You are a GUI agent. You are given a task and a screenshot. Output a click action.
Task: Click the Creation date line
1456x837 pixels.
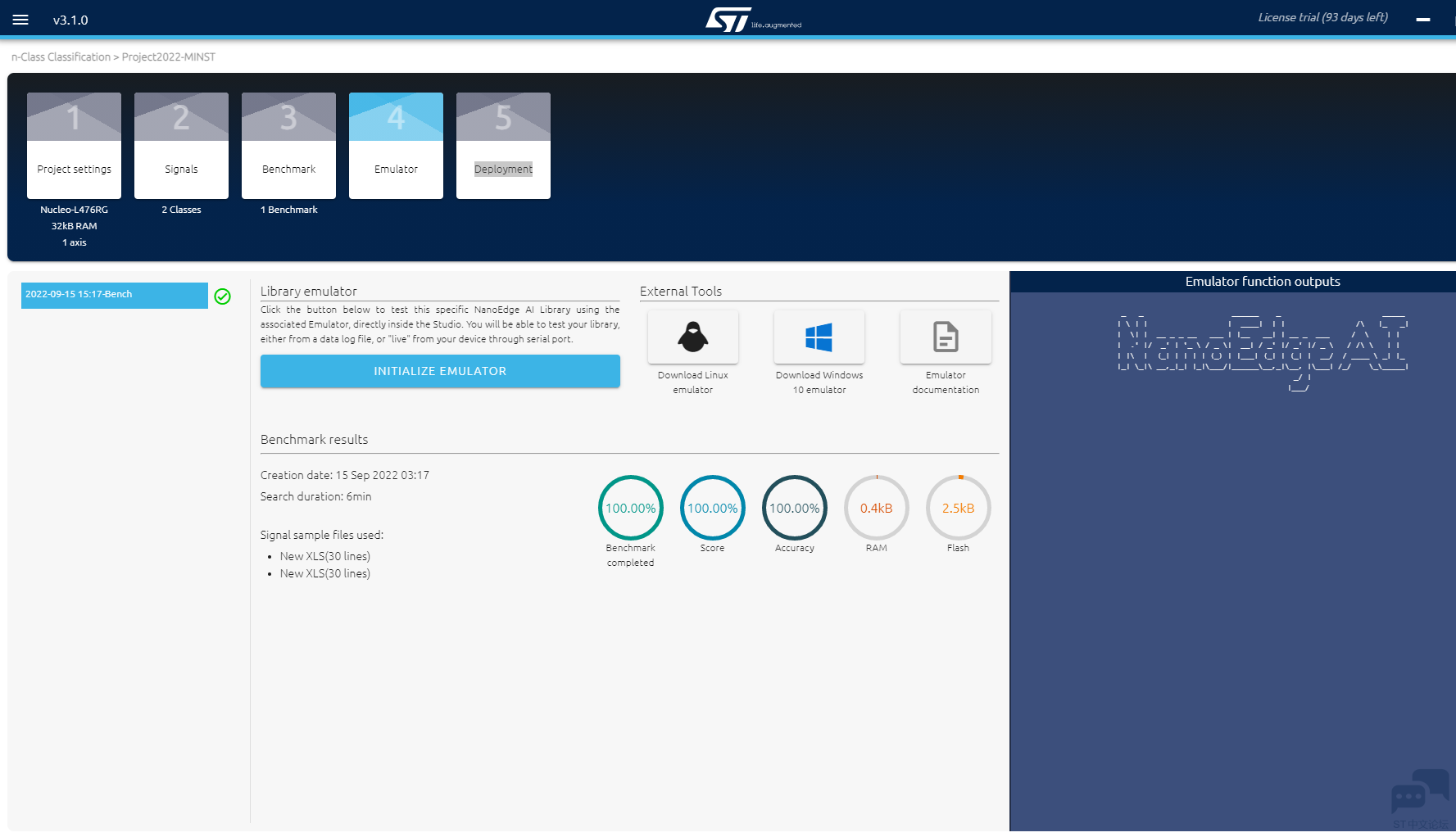click(345, 475)
